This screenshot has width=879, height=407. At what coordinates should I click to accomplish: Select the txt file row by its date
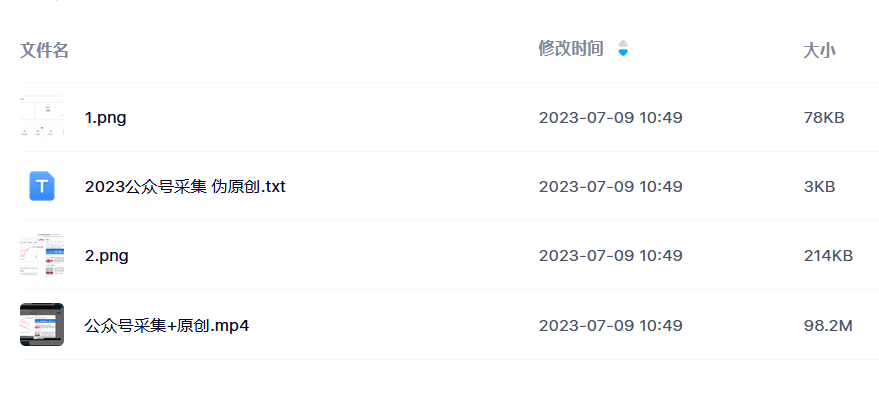click(610, 187)
